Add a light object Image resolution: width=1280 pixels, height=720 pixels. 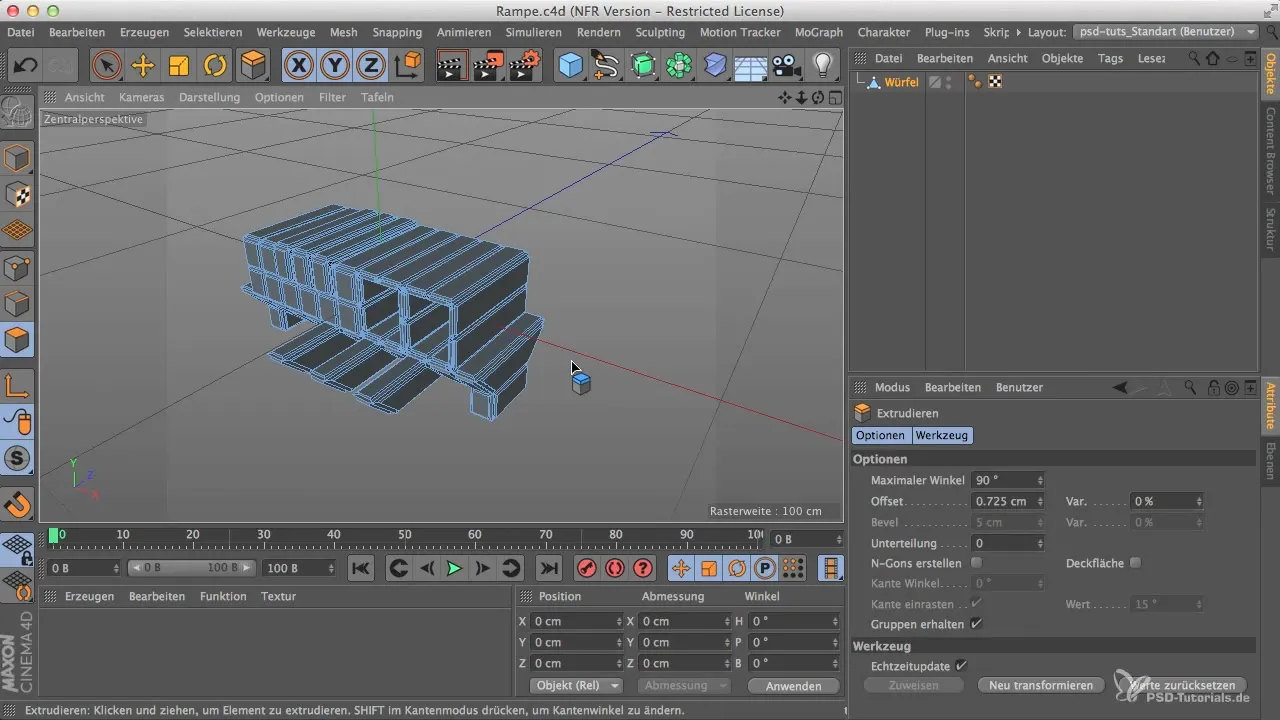[823, 66]
